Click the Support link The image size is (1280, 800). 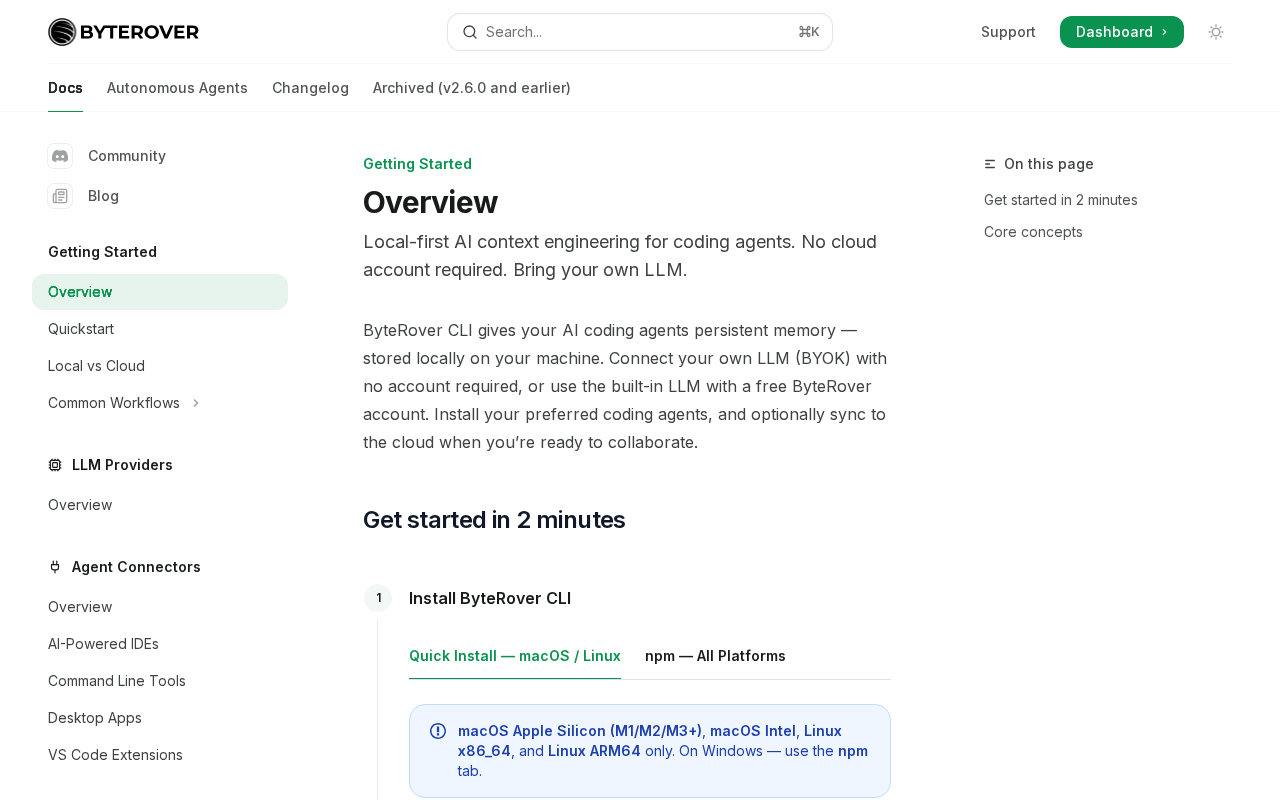pos(1008,32)
